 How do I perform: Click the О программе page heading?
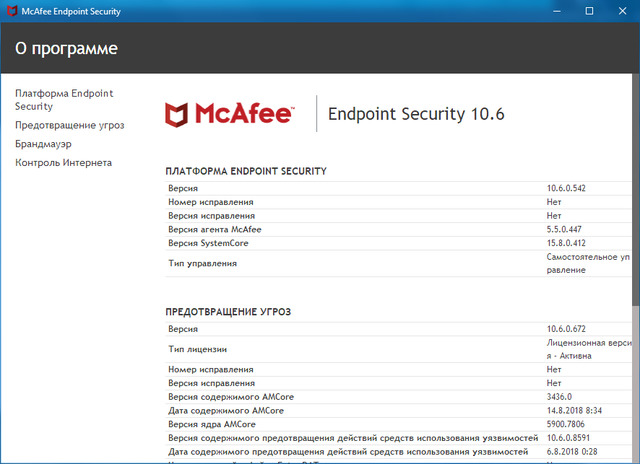(x=66, y=48)
